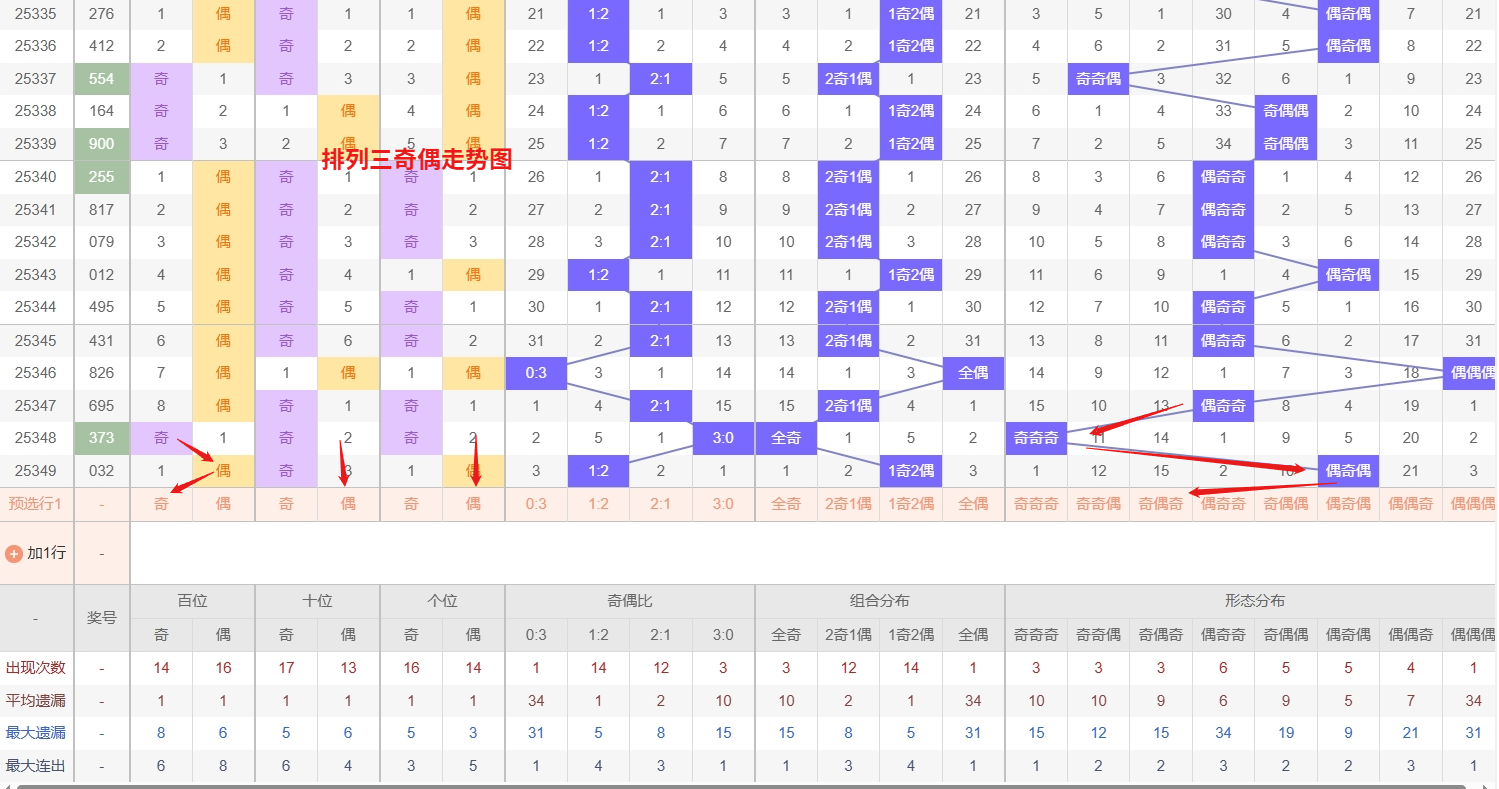Click the 奇偶比 column group header
The height and width of the screenshot is (789, 1499).
tap(630, 601)
